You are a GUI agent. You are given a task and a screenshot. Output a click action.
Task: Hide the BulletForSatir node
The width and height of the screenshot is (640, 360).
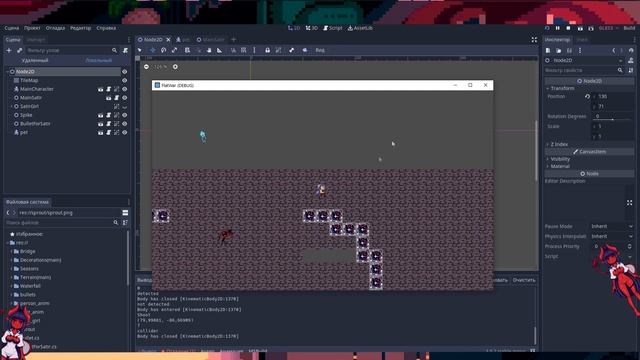[124, 124]
